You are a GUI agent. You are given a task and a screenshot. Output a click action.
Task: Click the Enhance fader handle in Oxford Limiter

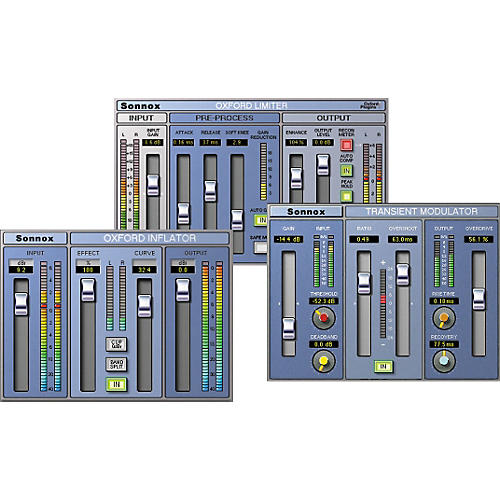pyautogui.click(x=296, y=178)
